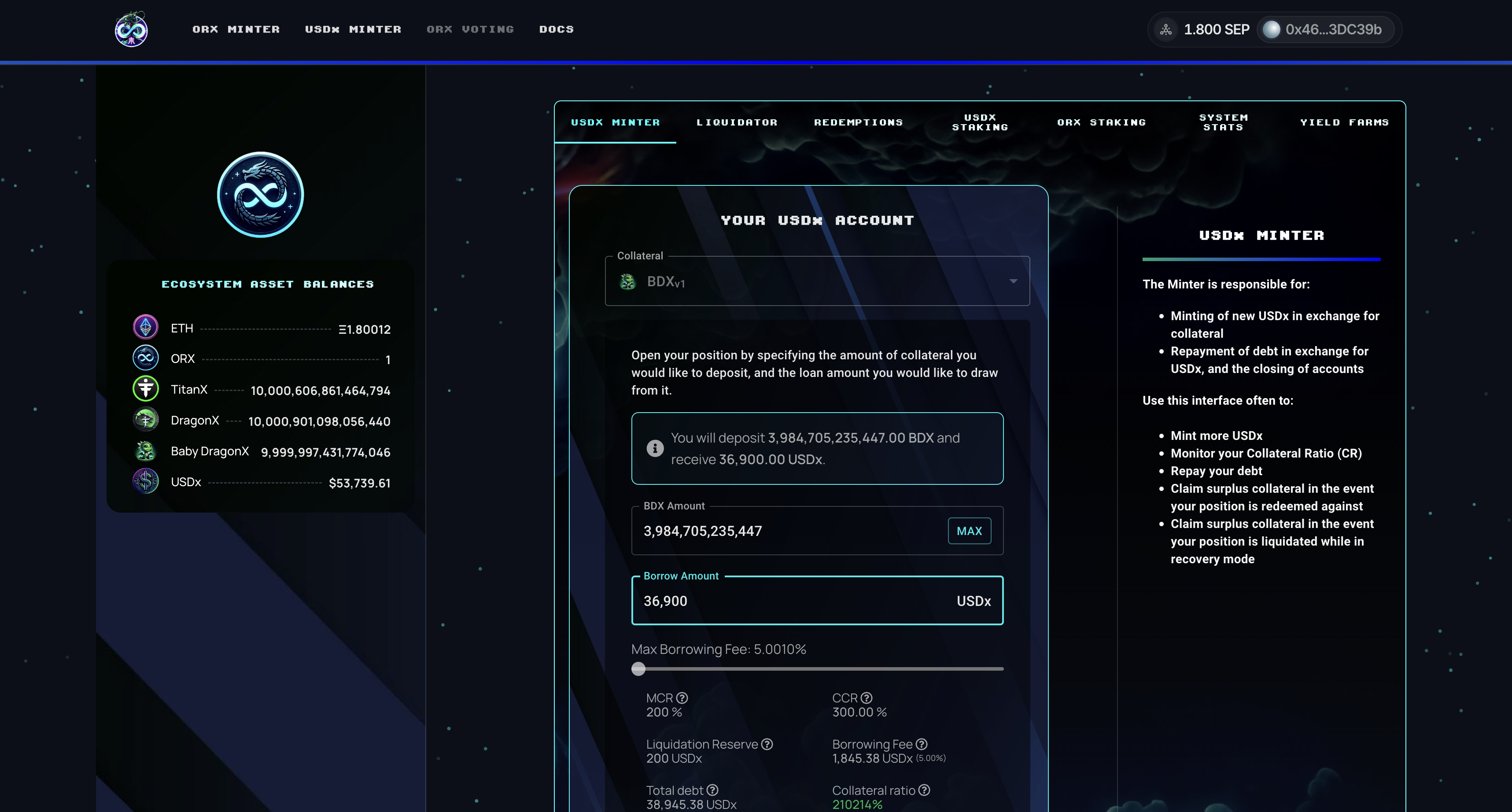Open the Docs link in header

click(x=556, y=30)
